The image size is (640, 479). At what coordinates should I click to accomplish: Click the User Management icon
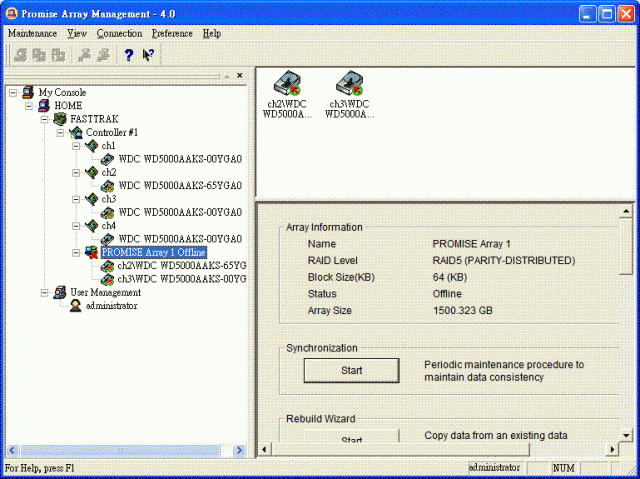pos(60,293)
